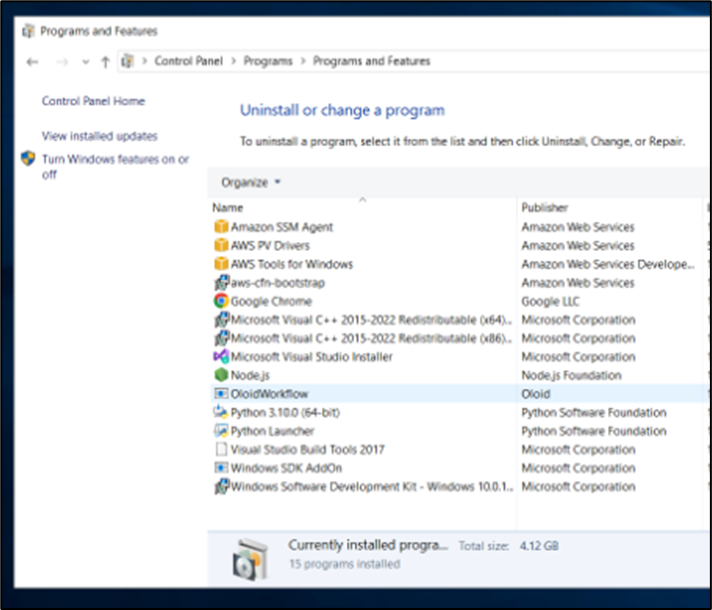Click the Visual Studio Installer purple icon

[221, 356]
